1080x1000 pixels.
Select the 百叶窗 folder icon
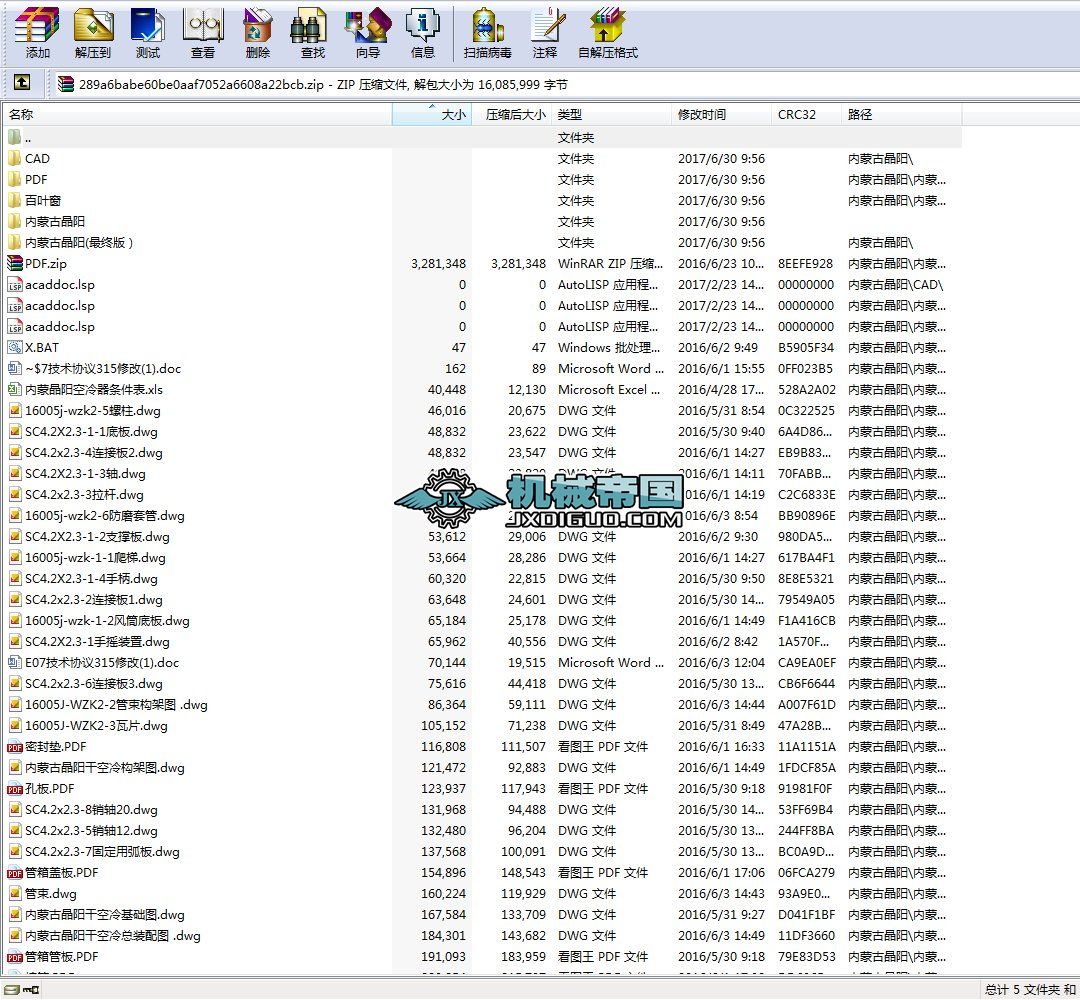pyautogui.click(x=14, y=200)
